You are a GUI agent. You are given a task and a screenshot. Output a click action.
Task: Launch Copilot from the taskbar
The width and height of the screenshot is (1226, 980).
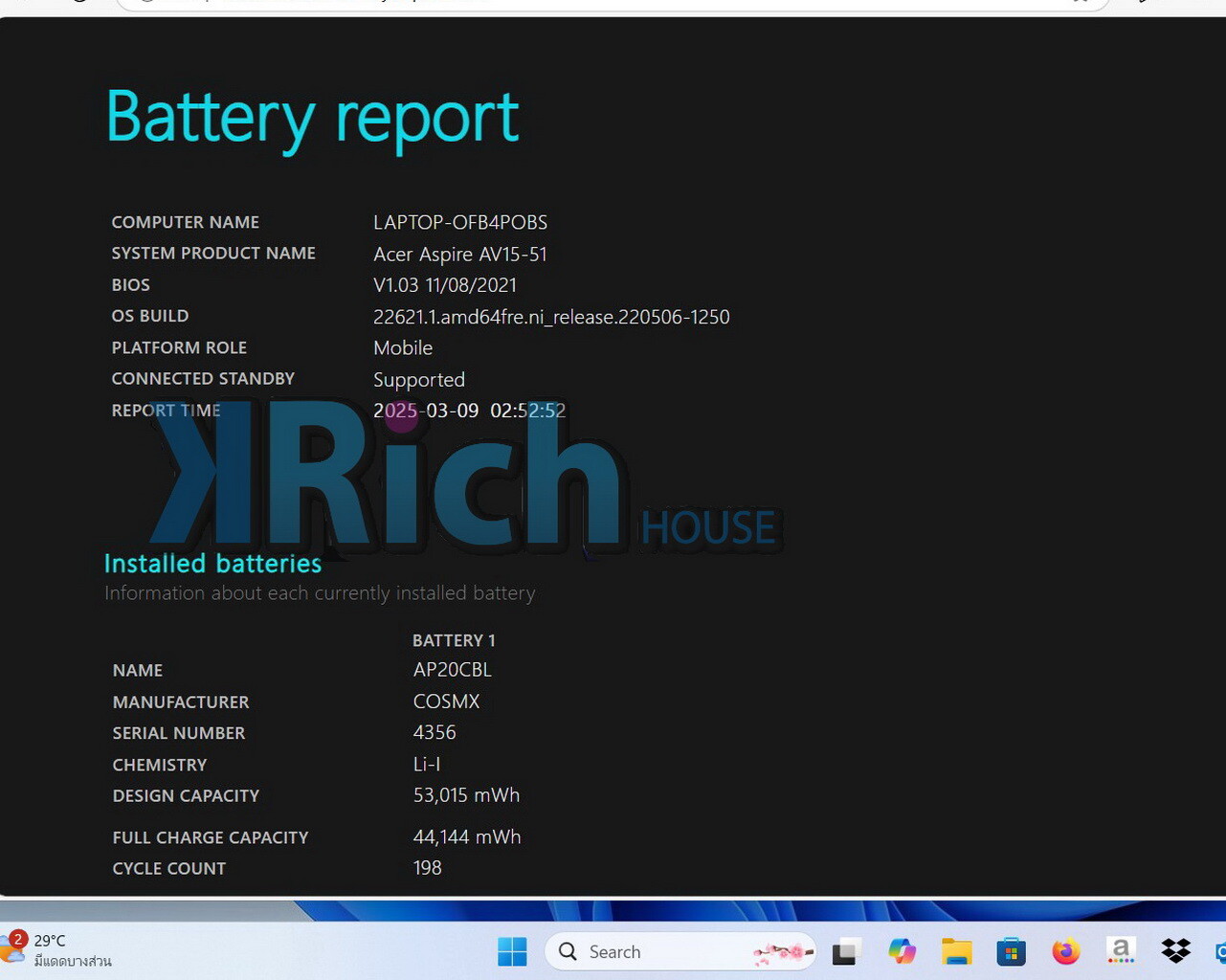tap(902, 951)
